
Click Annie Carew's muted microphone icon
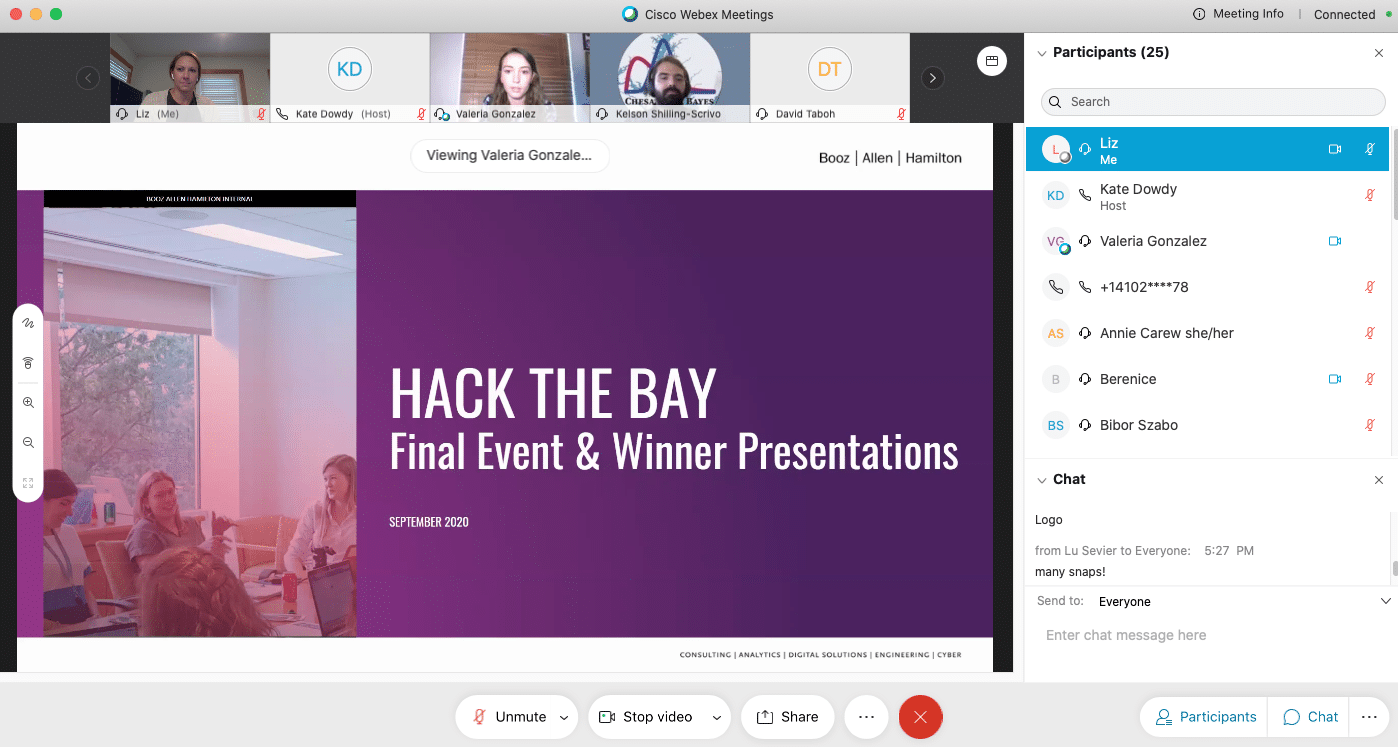pyautogui.click(x=1370, y=333)
